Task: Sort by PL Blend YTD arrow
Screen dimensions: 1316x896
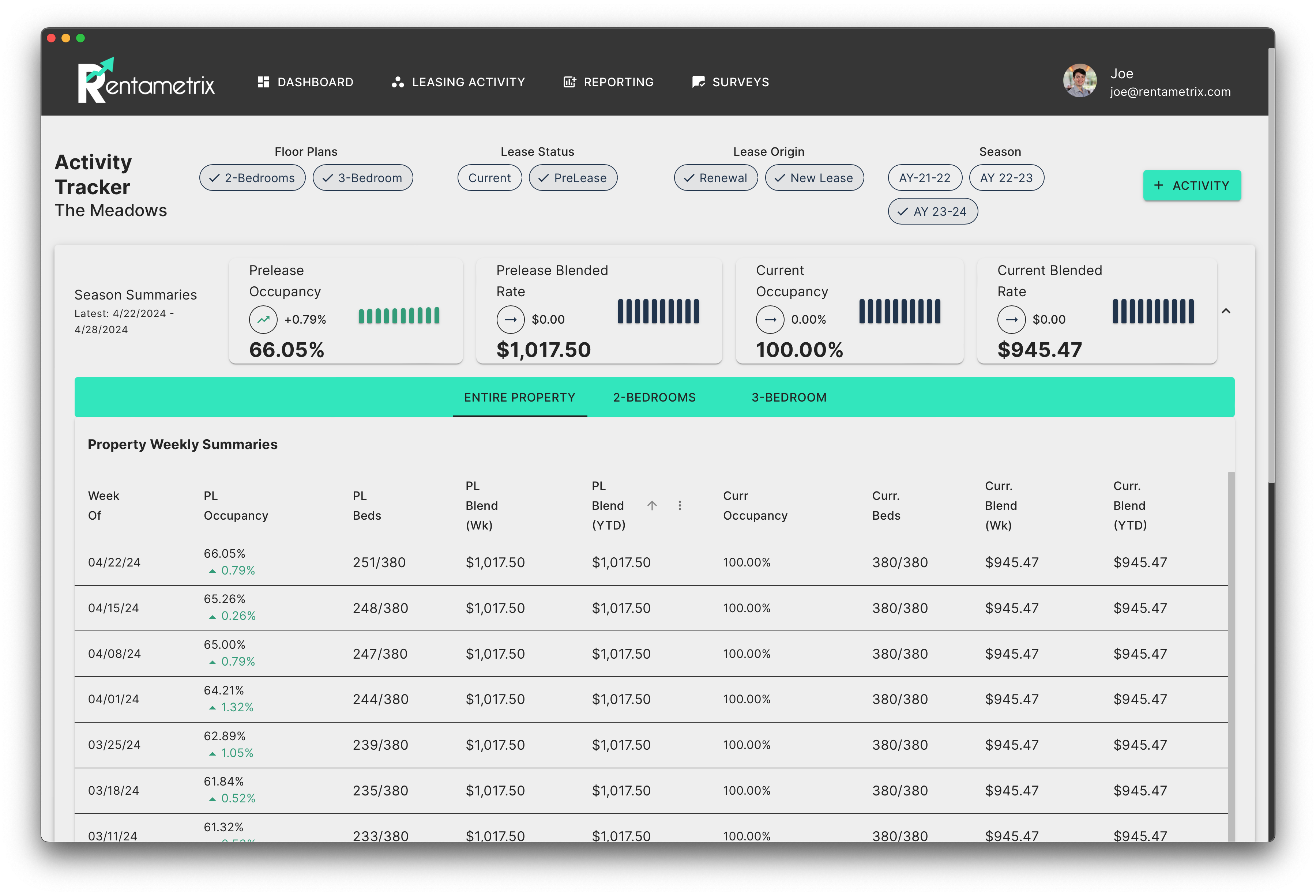Action: tap(652, 505)
